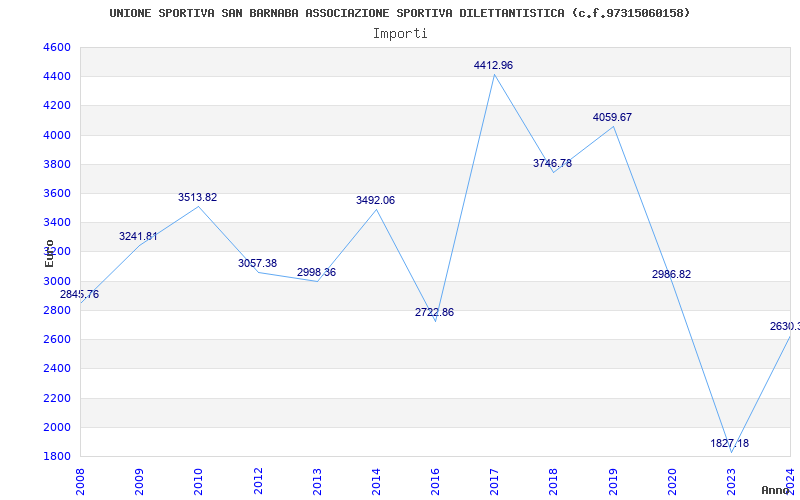Click the 4000 y-axis tick label

pos(57,135)
